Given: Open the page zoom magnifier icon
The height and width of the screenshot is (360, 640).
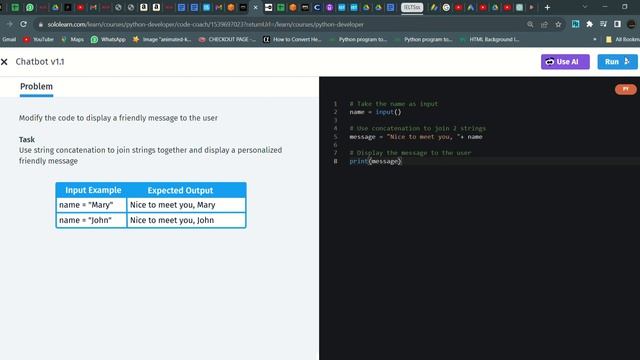Looking at the screenshot, I should point(530,24).
